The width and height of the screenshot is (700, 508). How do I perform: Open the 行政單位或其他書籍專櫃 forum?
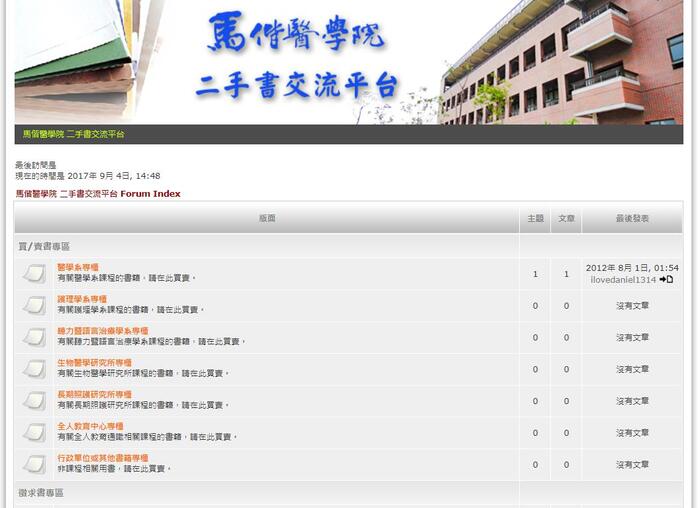[103, 458]
